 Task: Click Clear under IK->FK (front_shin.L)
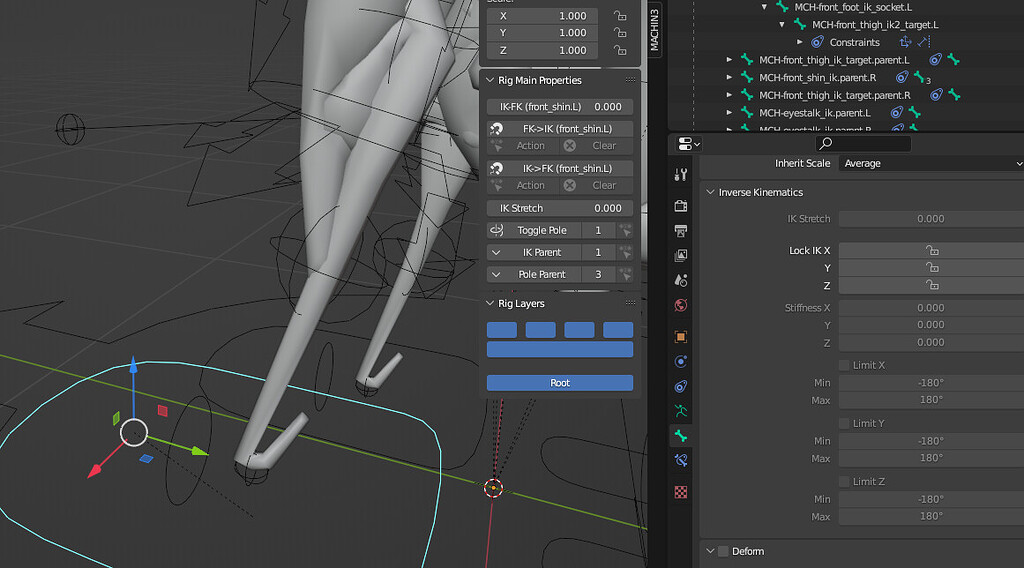point(596,185)
